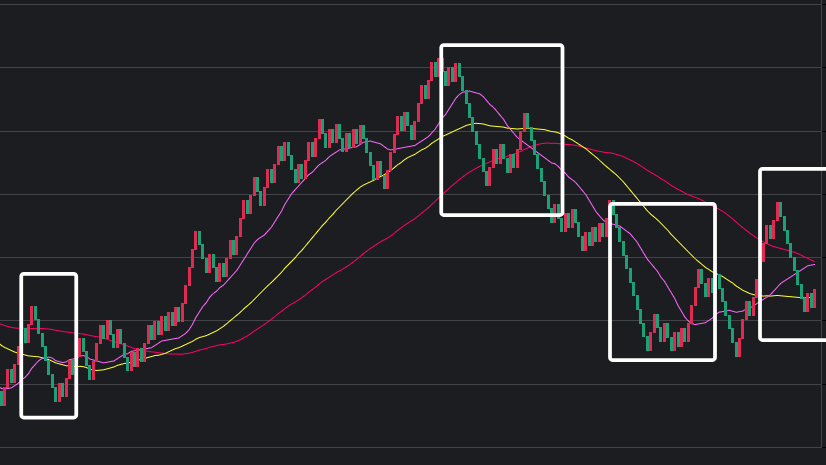Click the highest candlestick at the chart's peak

point(438,68)
